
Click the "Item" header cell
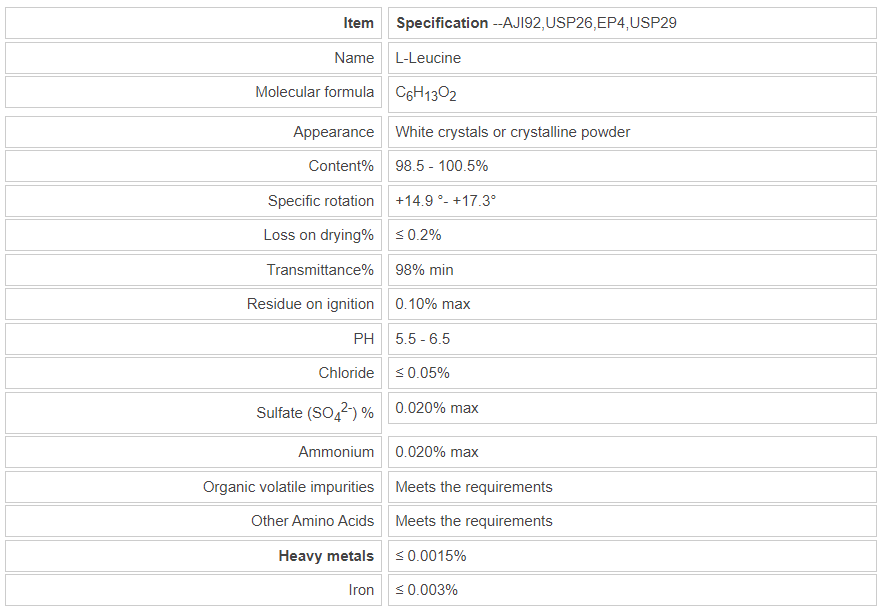(x=357, y=23)
